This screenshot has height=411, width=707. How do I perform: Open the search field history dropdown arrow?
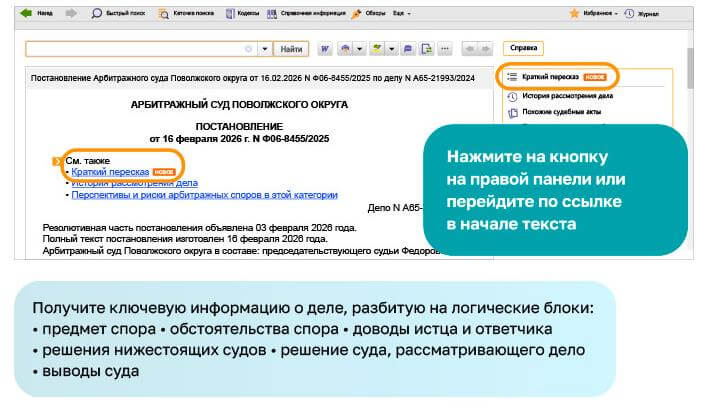coord(264,48)
